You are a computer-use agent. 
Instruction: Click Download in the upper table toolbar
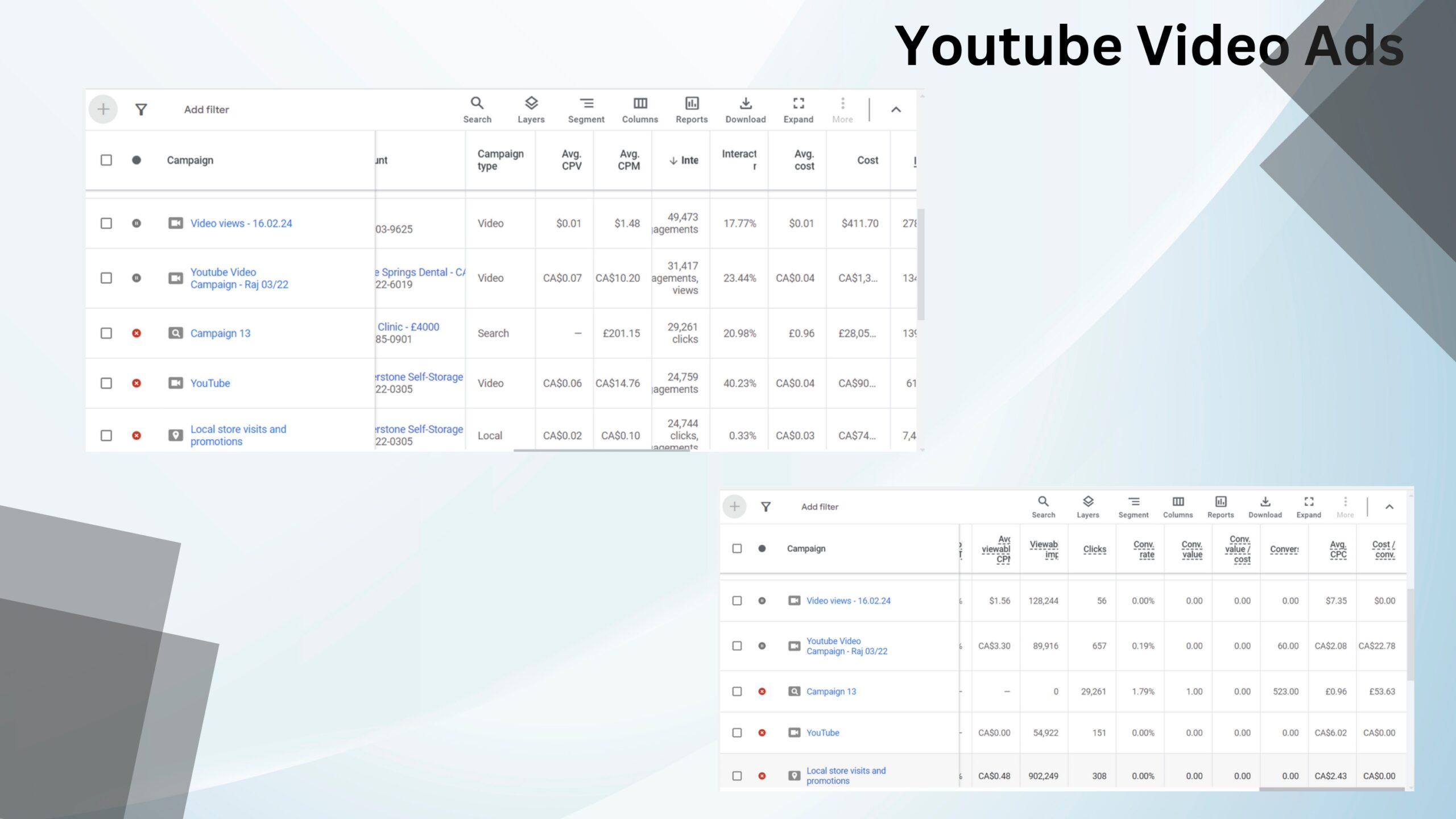tap(746, 110)
